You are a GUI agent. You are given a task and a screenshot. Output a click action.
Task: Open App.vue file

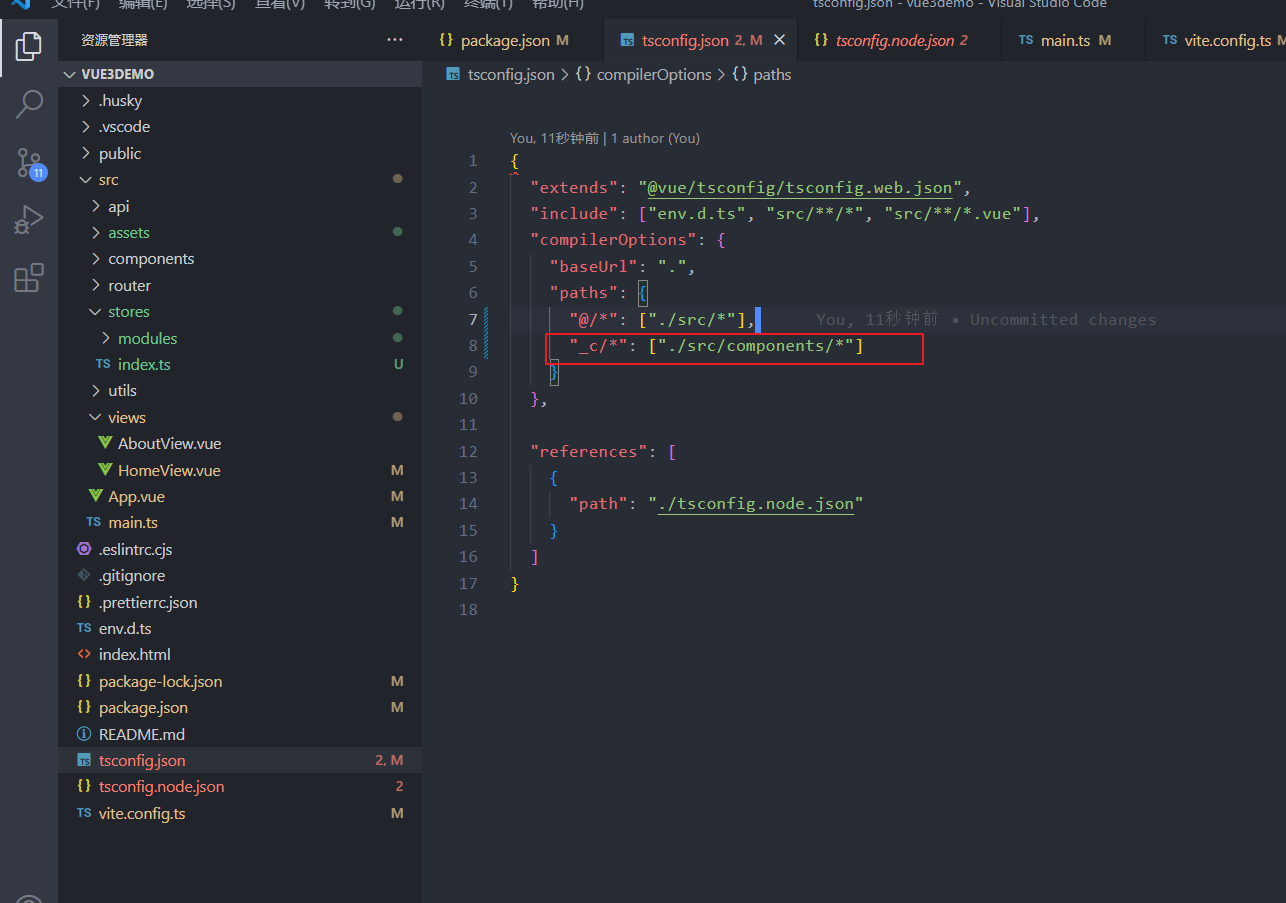pos(240,497)
